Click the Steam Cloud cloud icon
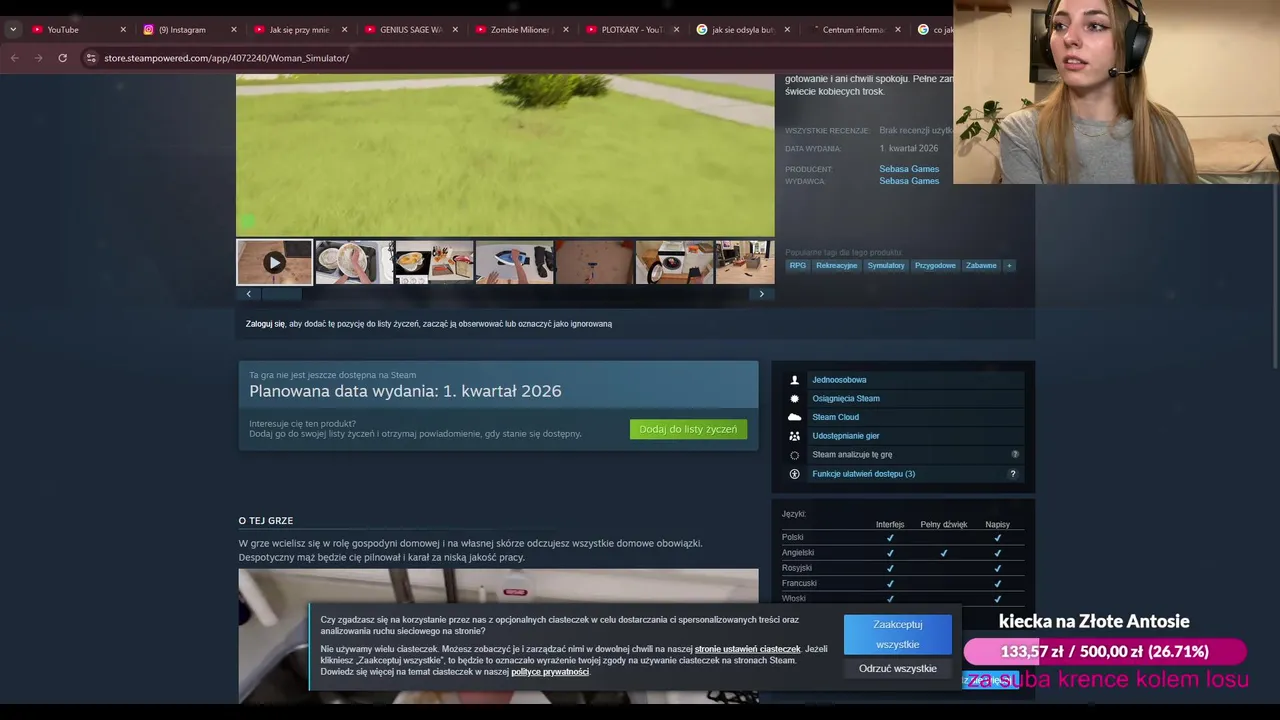This screenshot has width=1280, height=720. click(795, 417)
